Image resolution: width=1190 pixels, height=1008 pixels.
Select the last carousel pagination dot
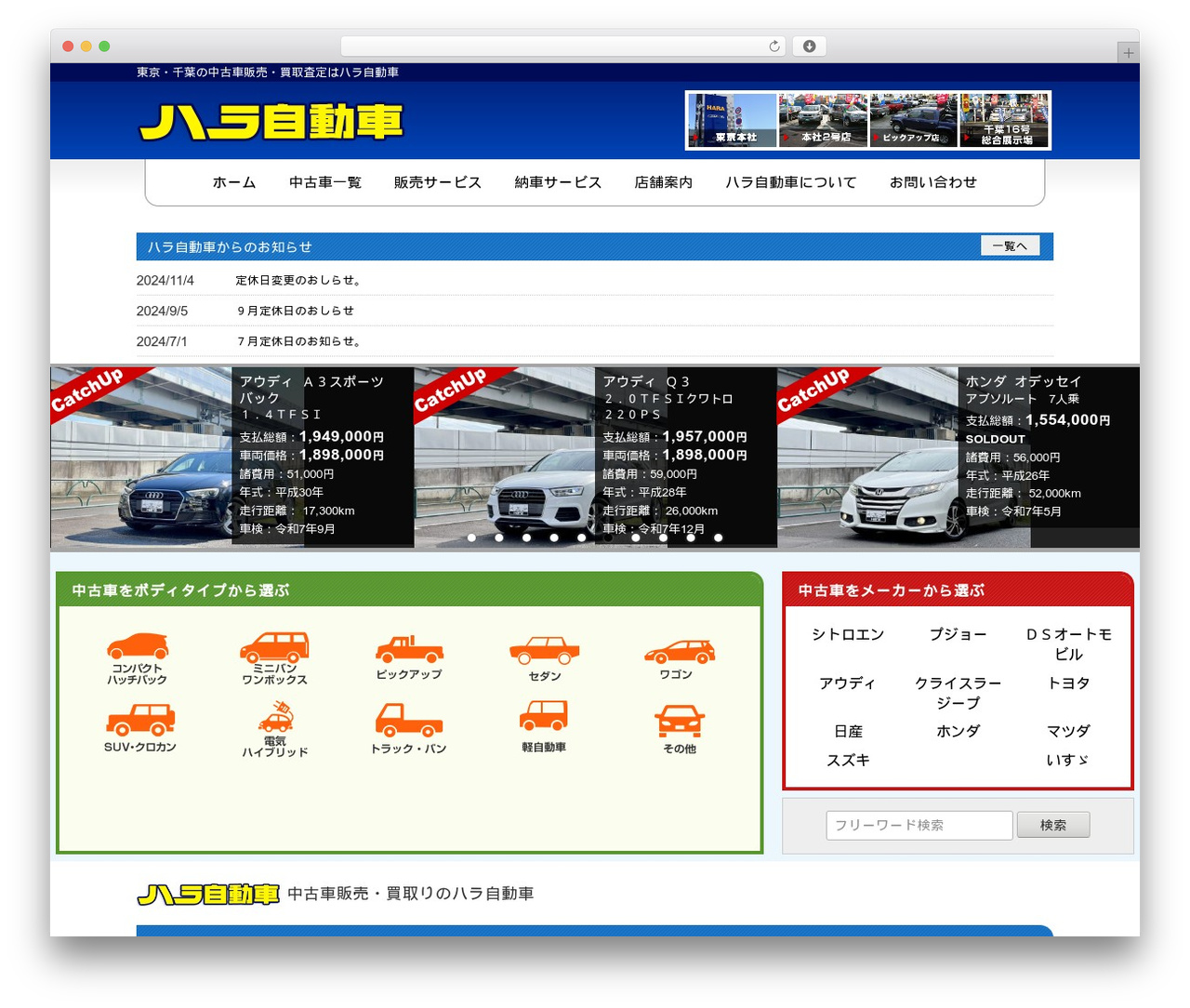pyautogui.click(x=718, y=537)
